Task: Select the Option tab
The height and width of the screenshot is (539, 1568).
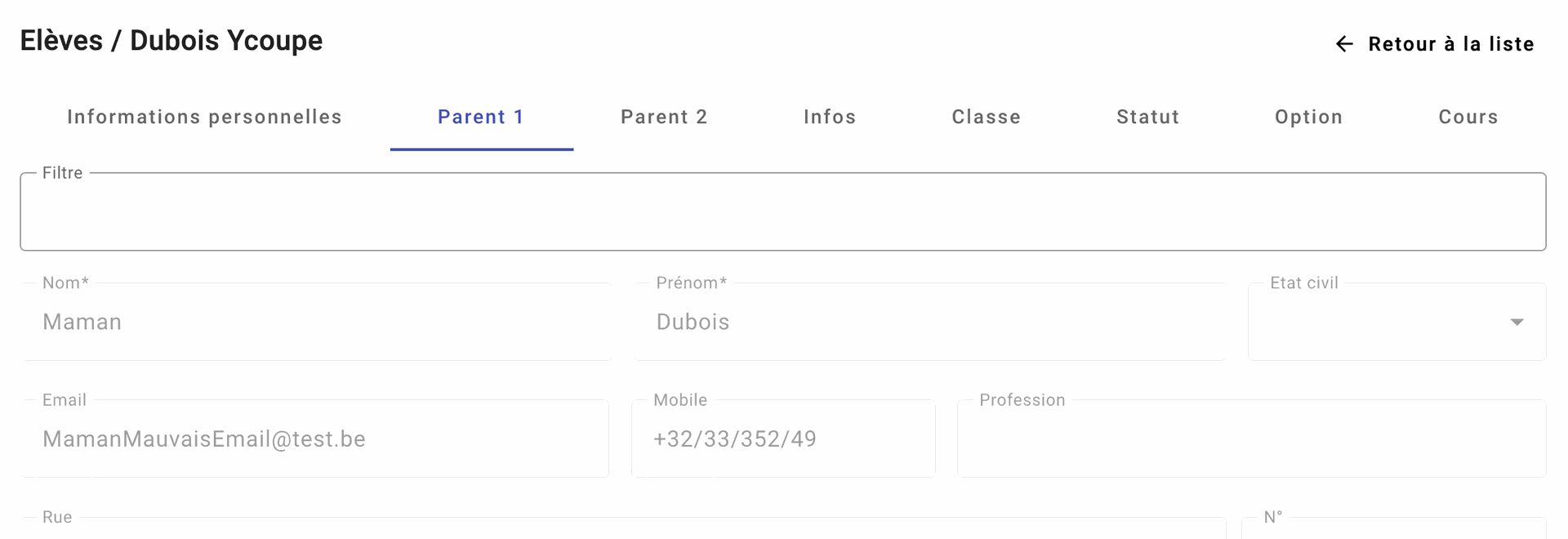Action: tap(1308, 117)
